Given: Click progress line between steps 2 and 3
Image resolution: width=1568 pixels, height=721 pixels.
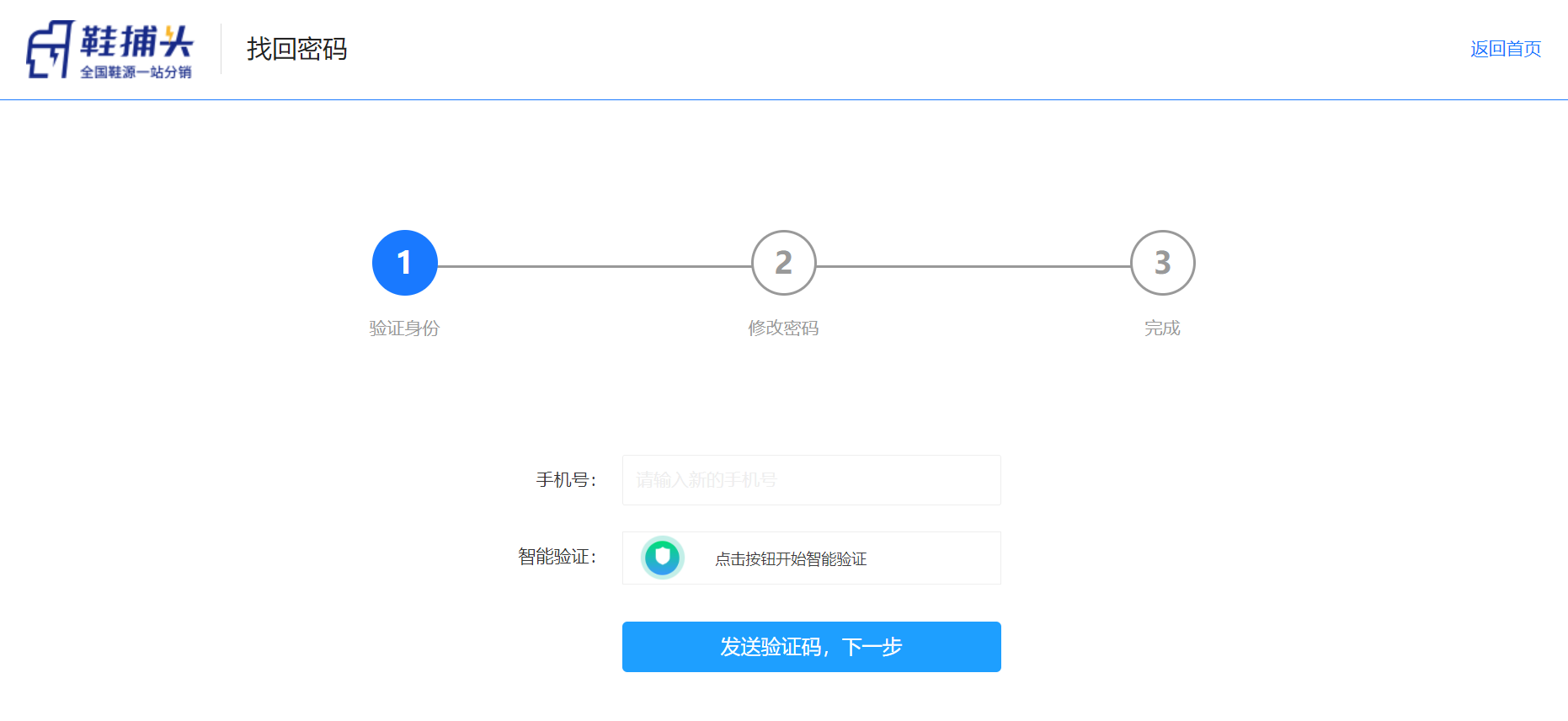Looking at the screenshot, I should point(973,266).
